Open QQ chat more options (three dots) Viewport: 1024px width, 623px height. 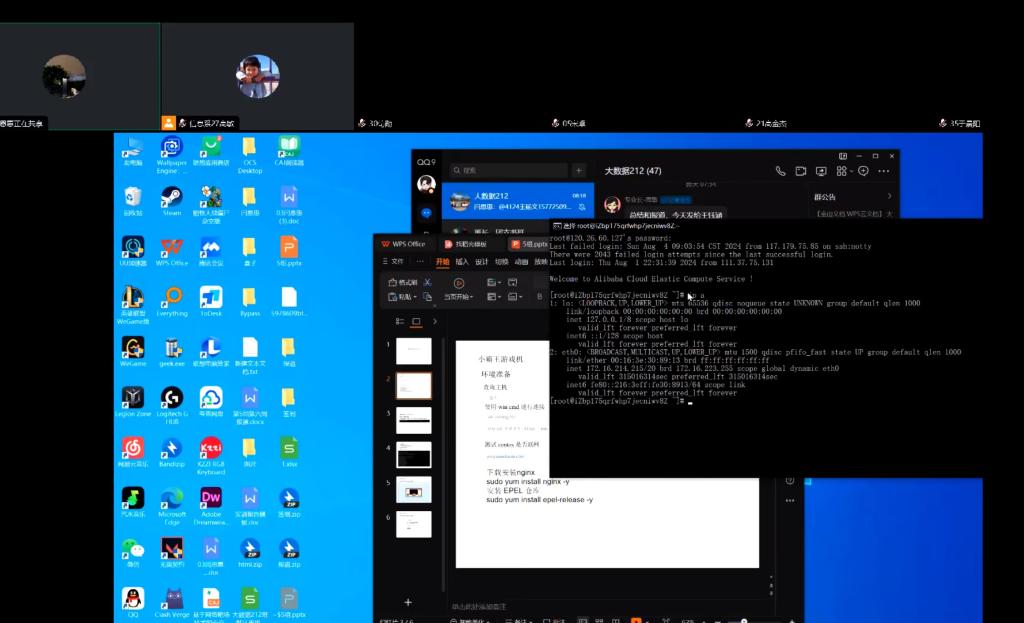pos(887,171)
